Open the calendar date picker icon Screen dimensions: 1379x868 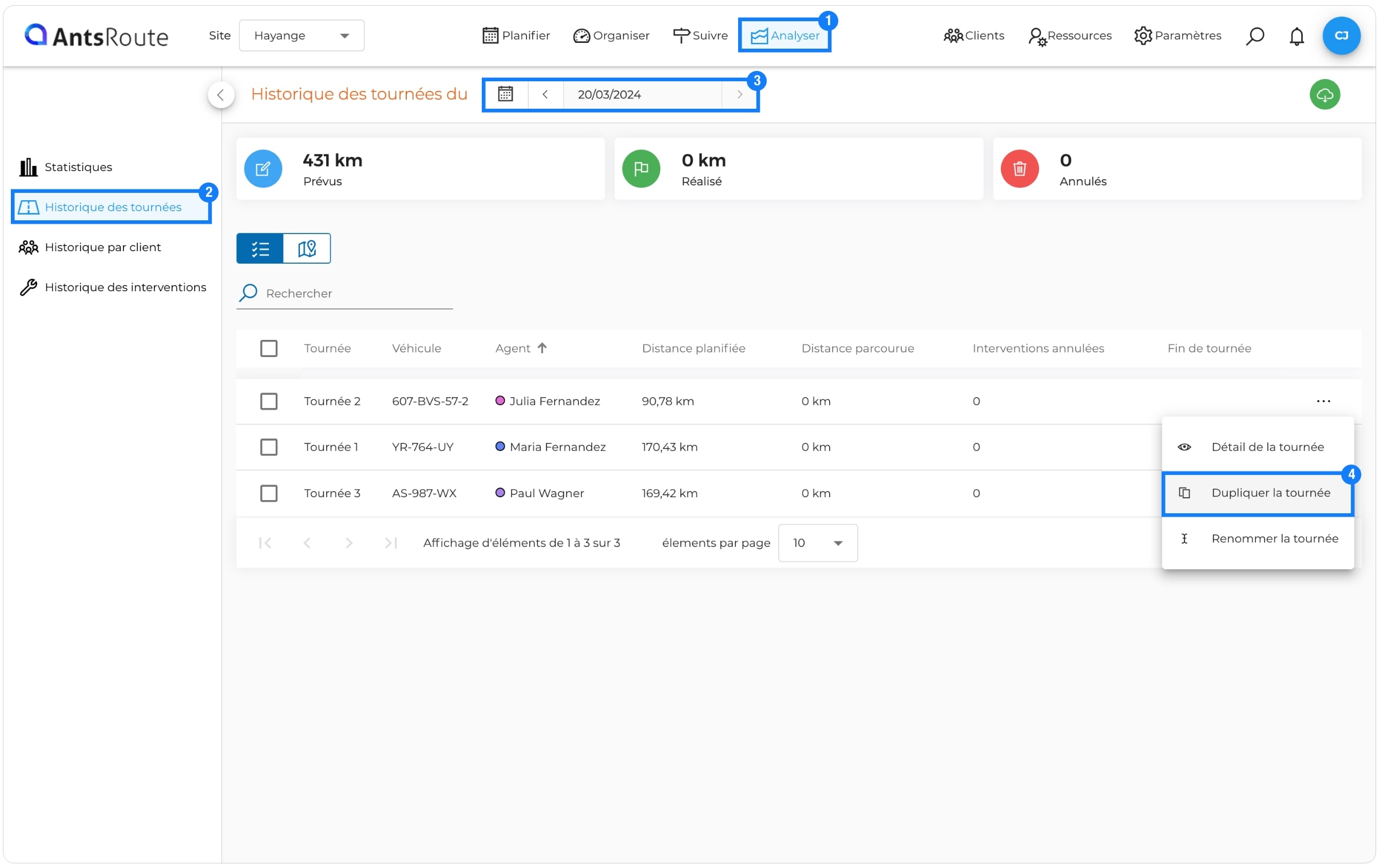pyautogui.click(x=505, y=94)
